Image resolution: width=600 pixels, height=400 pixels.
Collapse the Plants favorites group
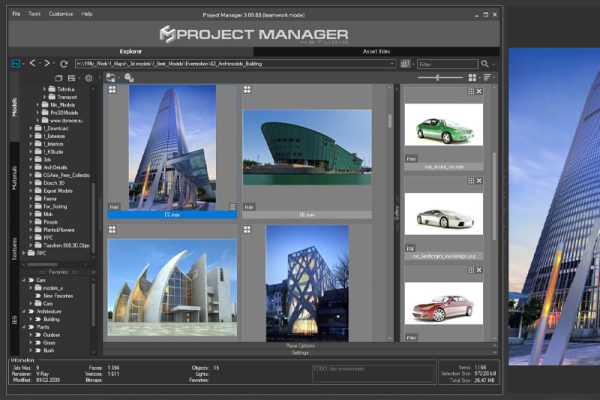click(24, 327)
